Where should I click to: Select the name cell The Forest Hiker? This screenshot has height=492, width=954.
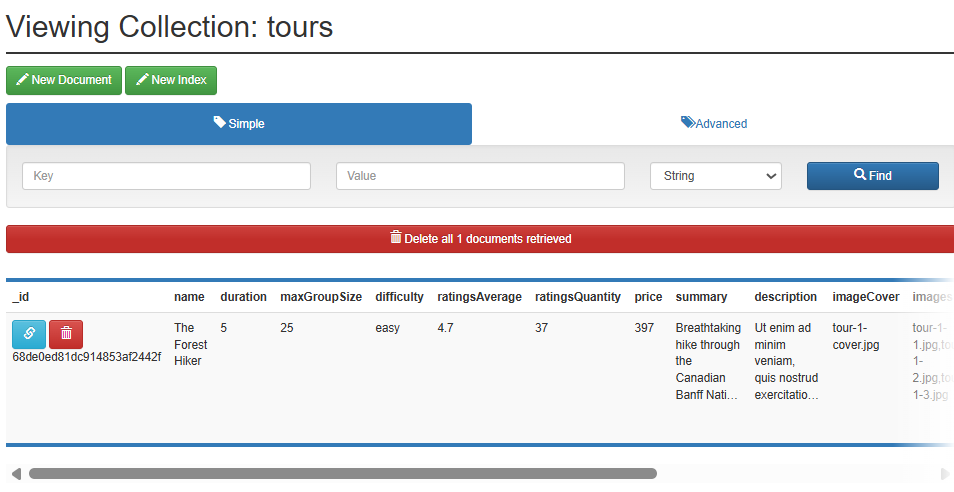(x=190, y=344)
